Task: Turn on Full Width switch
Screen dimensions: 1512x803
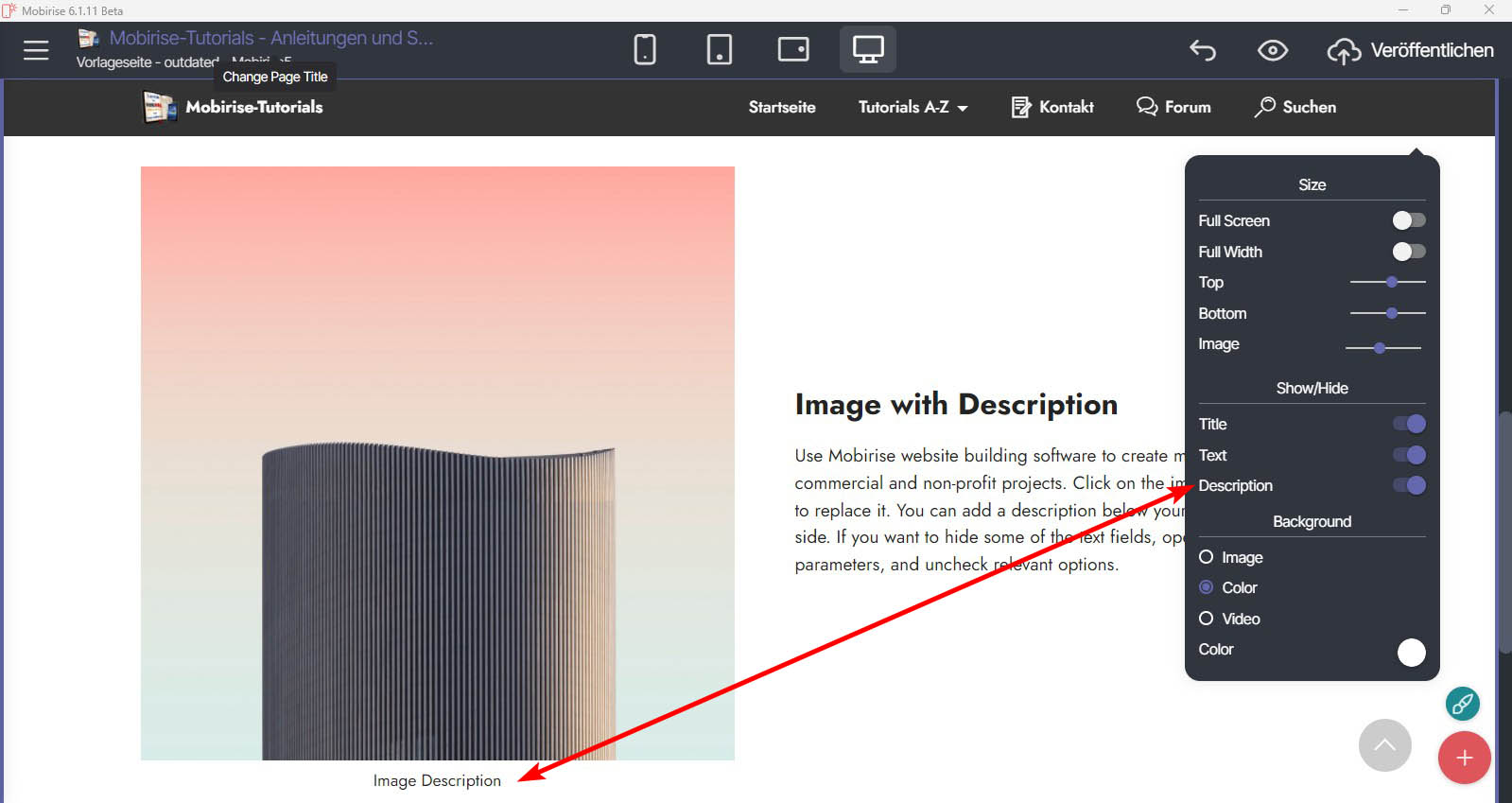Action: coord(1408,252)
